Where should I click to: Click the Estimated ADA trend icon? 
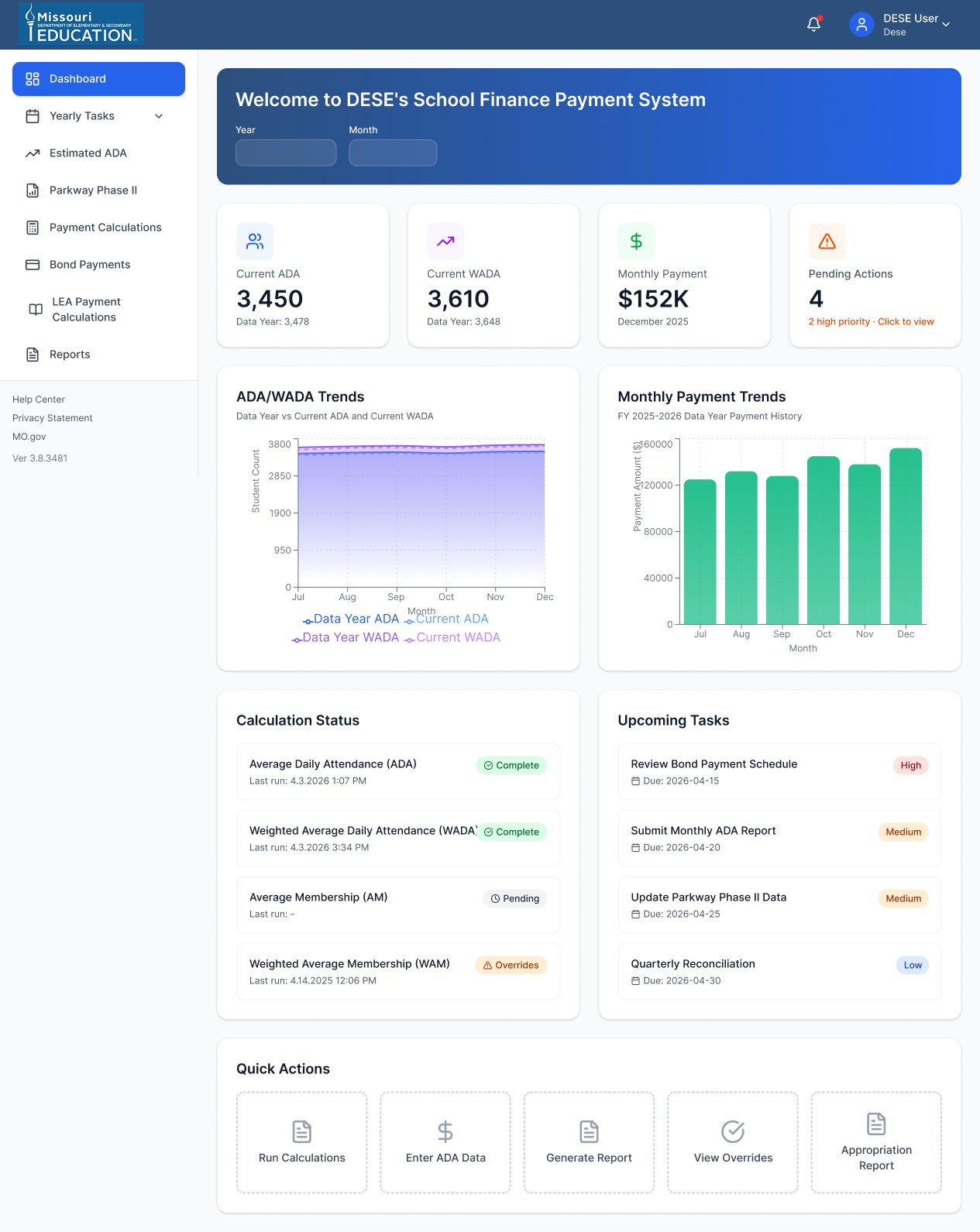point(33,153)
